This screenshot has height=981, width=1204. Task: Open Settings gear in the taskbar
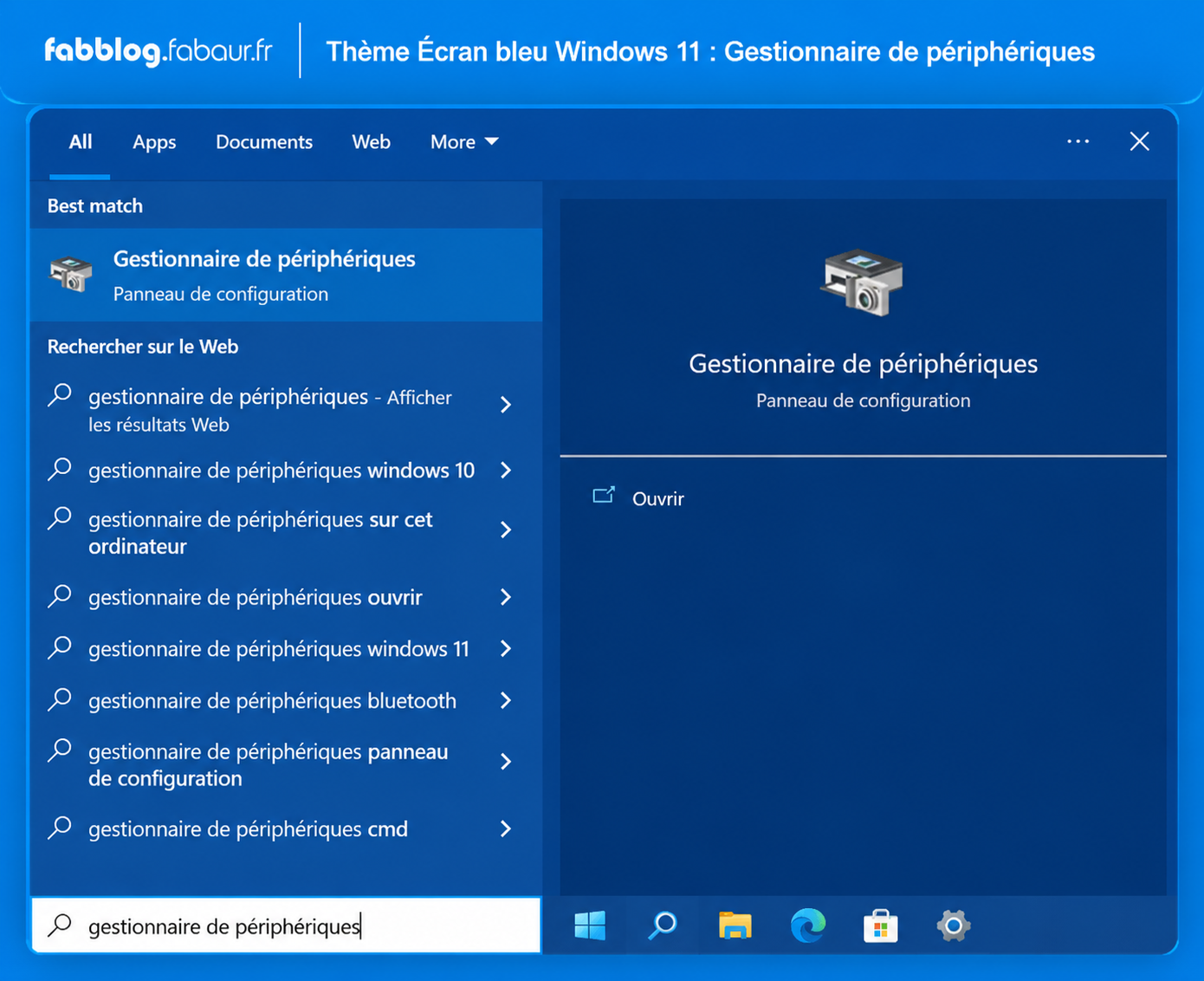click(954, 926)
